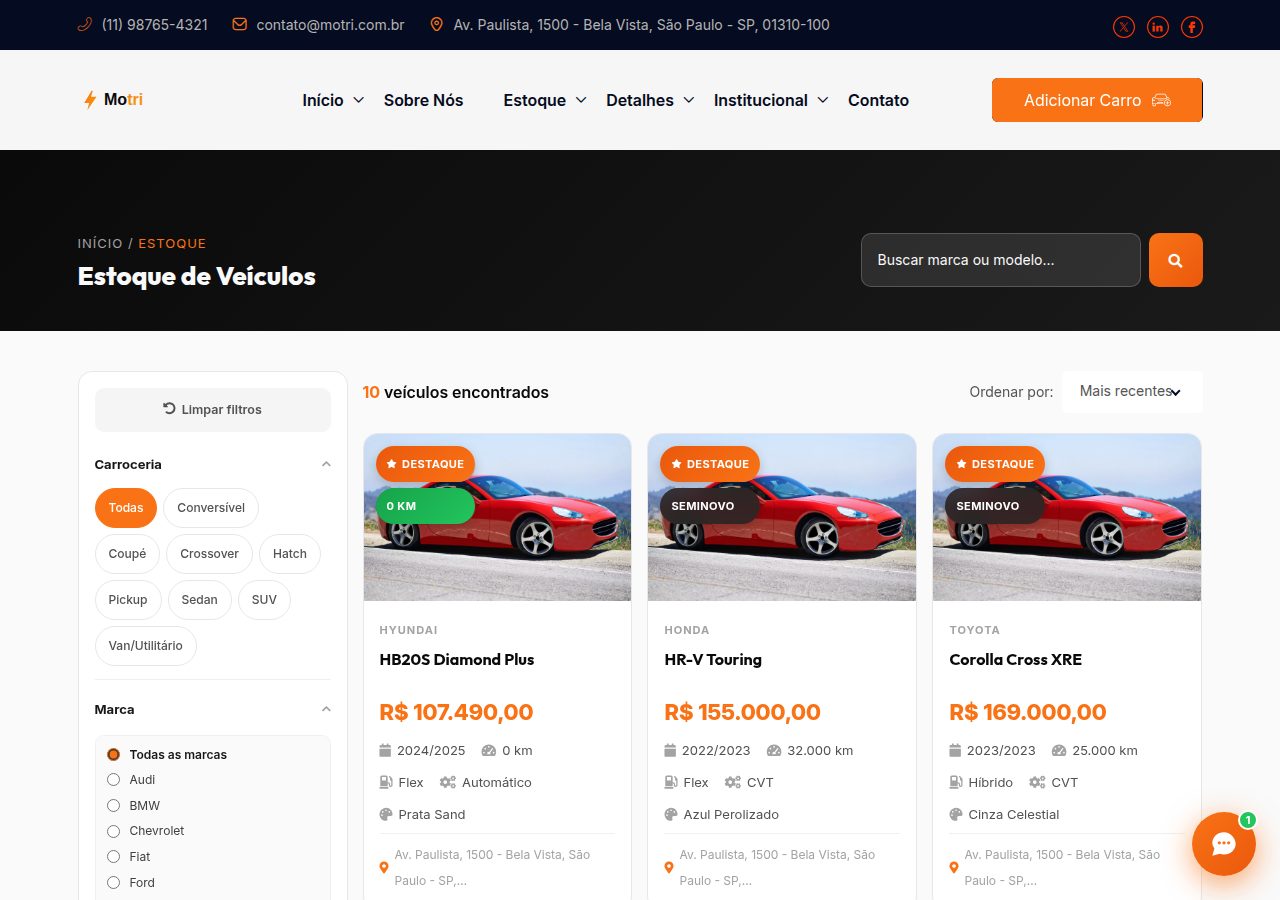Select the BMW brand radio button
This screenshot has width=1280, height=900.
point(113,805)
